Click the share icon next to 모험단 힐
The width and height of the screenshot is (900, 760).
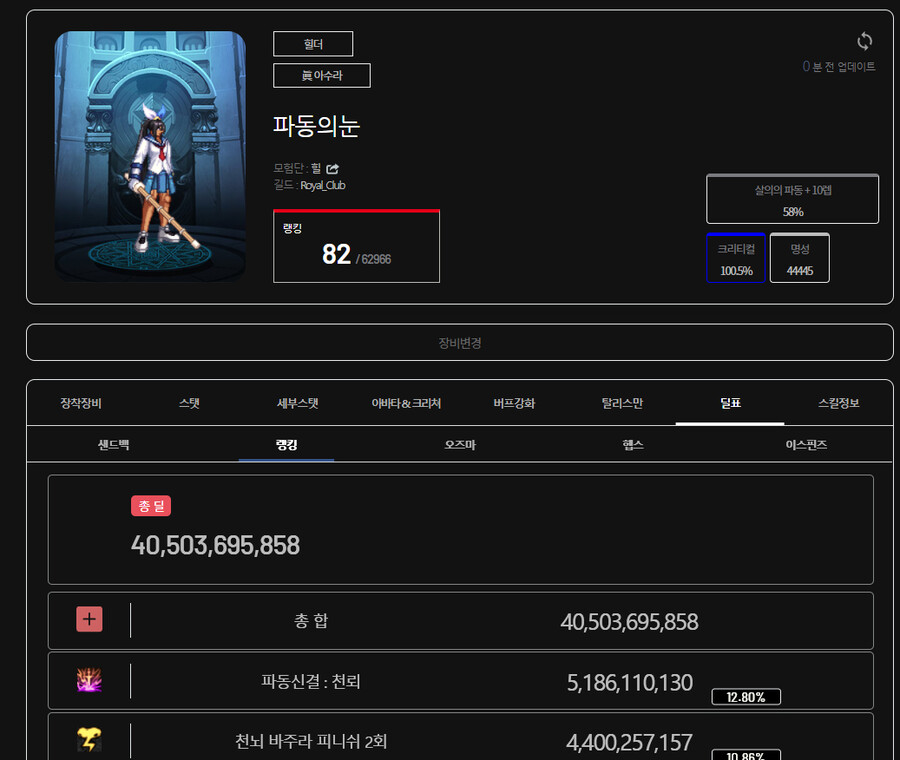pyautogui.click(x=331, y=169)
